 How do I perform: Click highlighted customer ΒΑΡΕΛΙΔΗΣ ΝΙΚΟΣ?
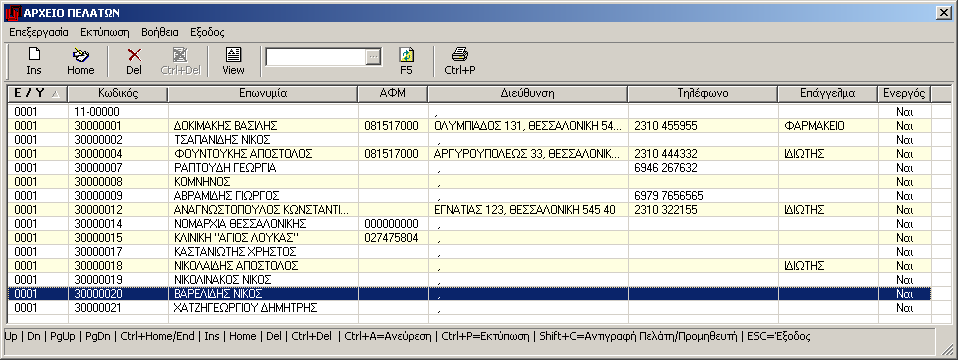tap(218, 293)
